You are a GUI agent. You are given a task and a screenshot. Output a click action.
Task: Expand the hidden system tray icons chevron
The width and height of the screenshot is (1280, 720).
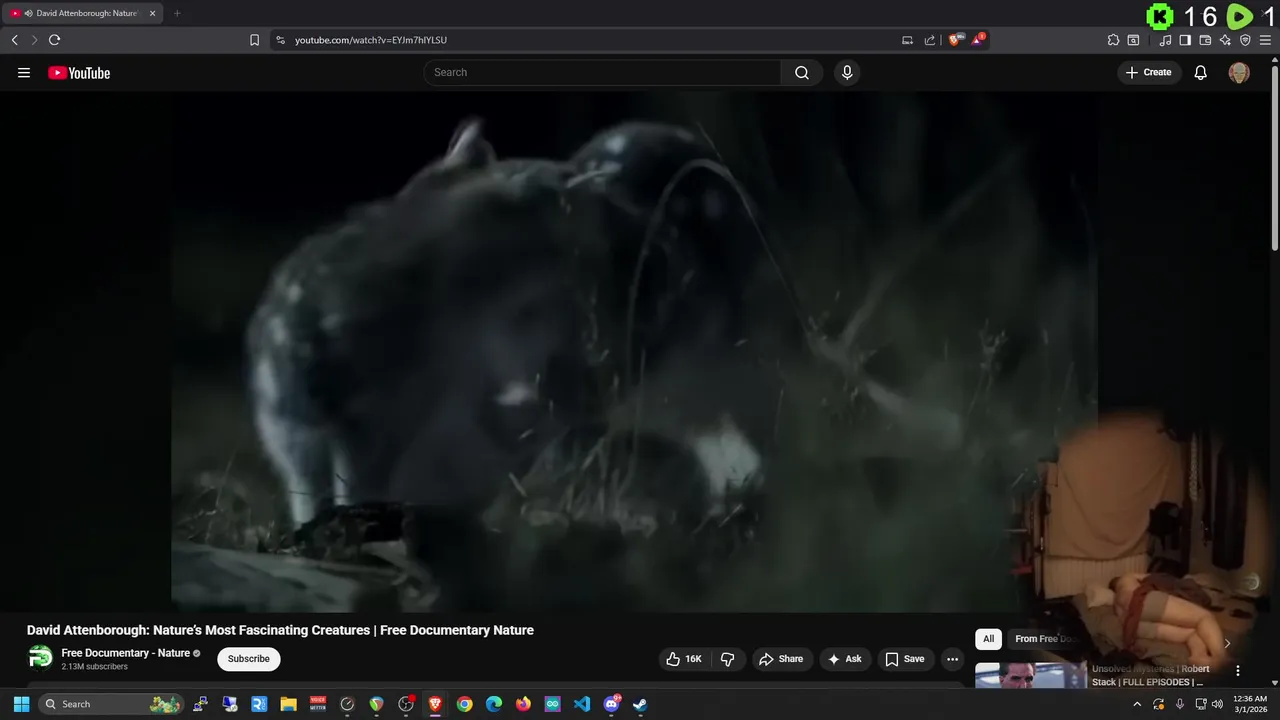point(1136,704)
